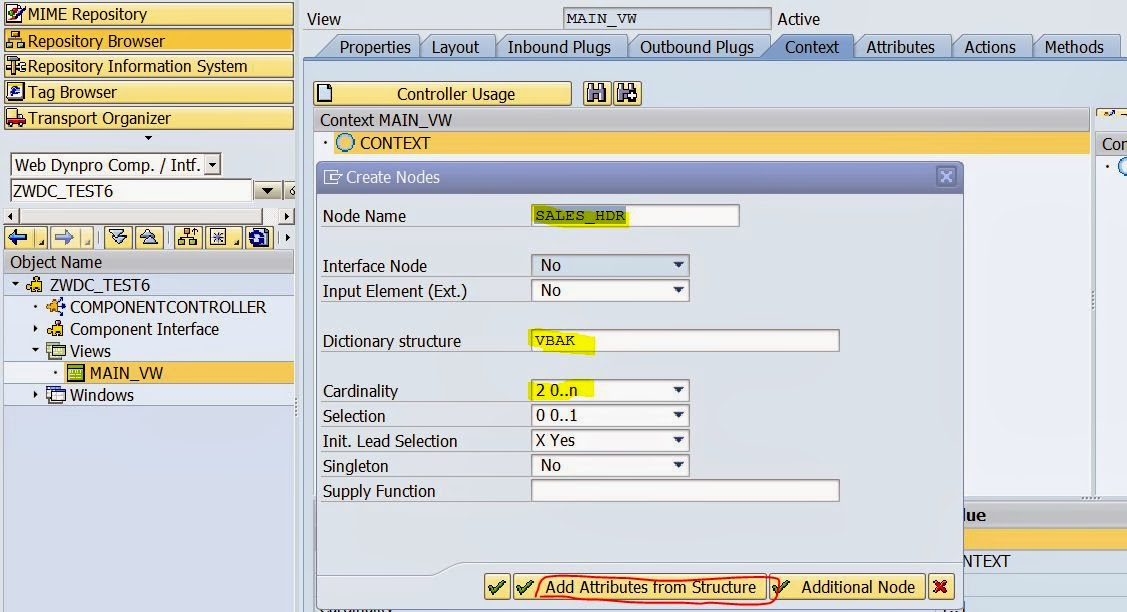
Task: Expand all nodes in object tree toolbar
Action: pyautogui.click(x=118, y=237)
